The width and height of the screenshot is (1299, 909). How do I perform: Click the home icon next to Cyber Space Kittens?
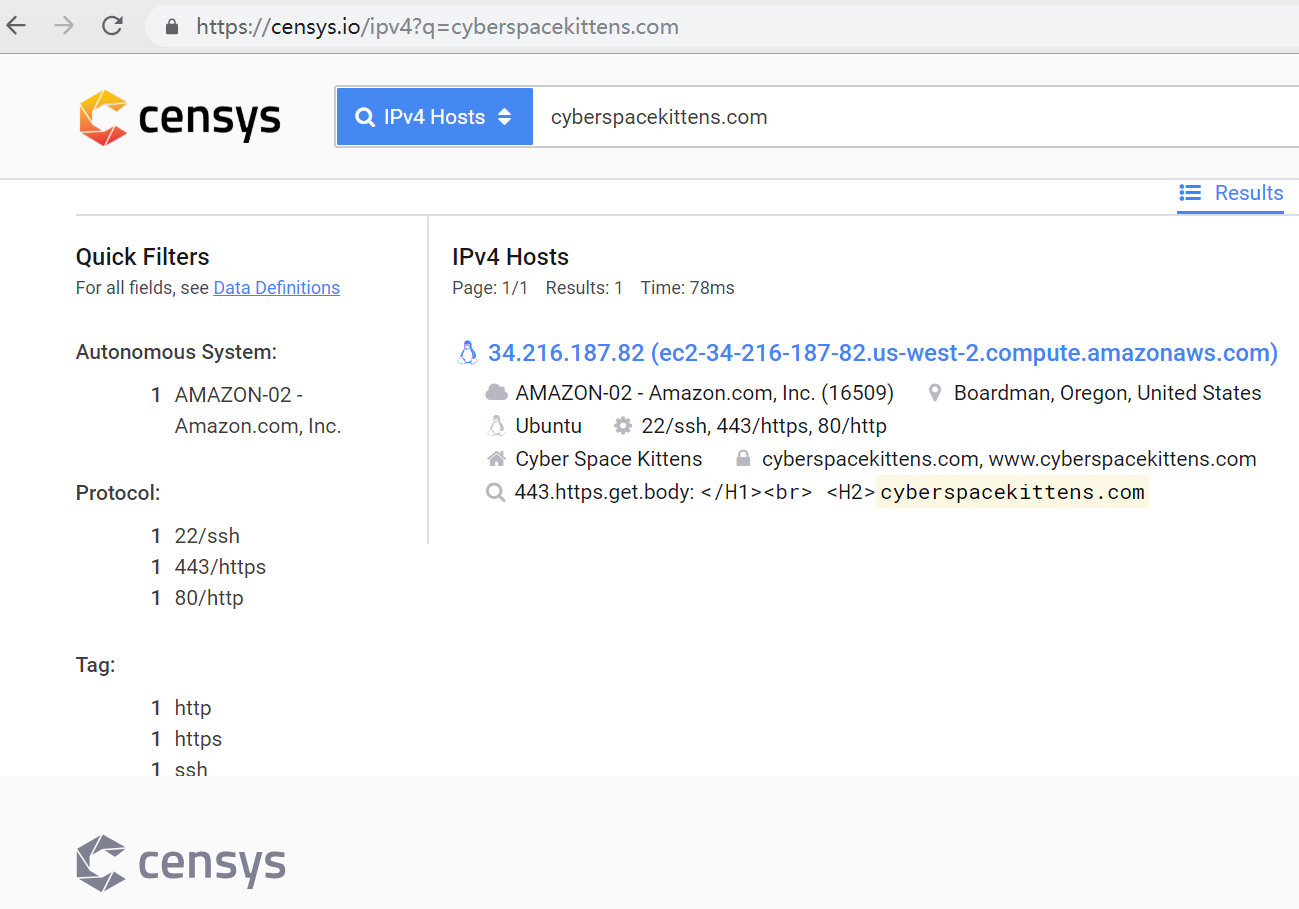[x=496, y=459]
